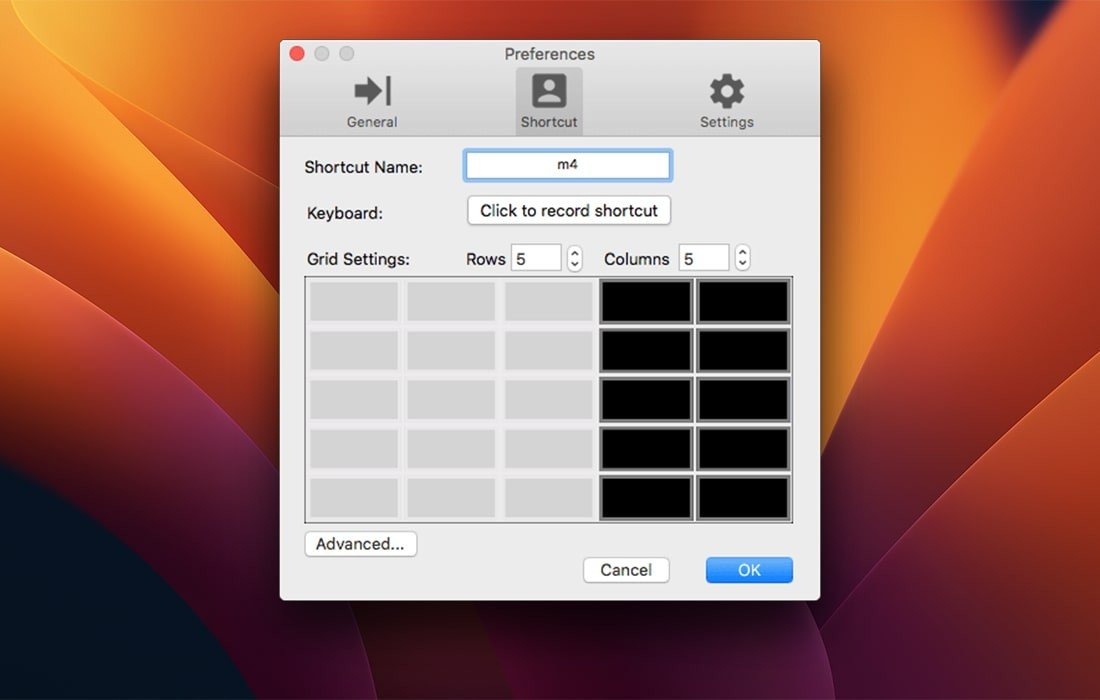The image size is (1100, 700).
Task: Select the Shortcut tab icon
Action: coord(548,102)
